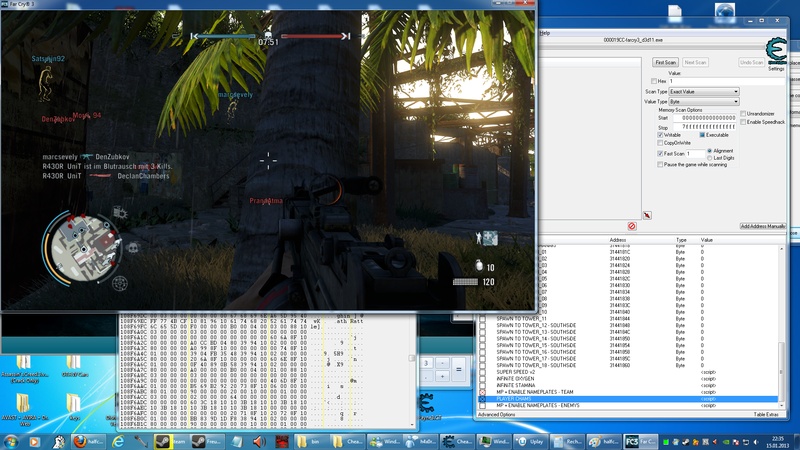Open the Help menu in Cheat Engine
Viewport: 800px width, 450px height.
(545, 33)
